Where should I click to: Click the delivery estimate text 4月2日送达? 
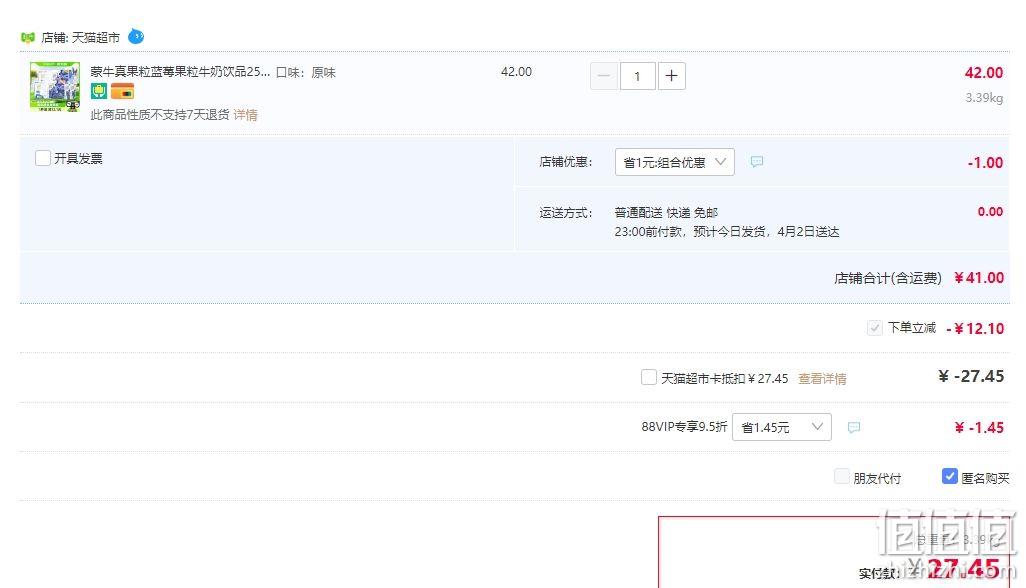point(808,232)
